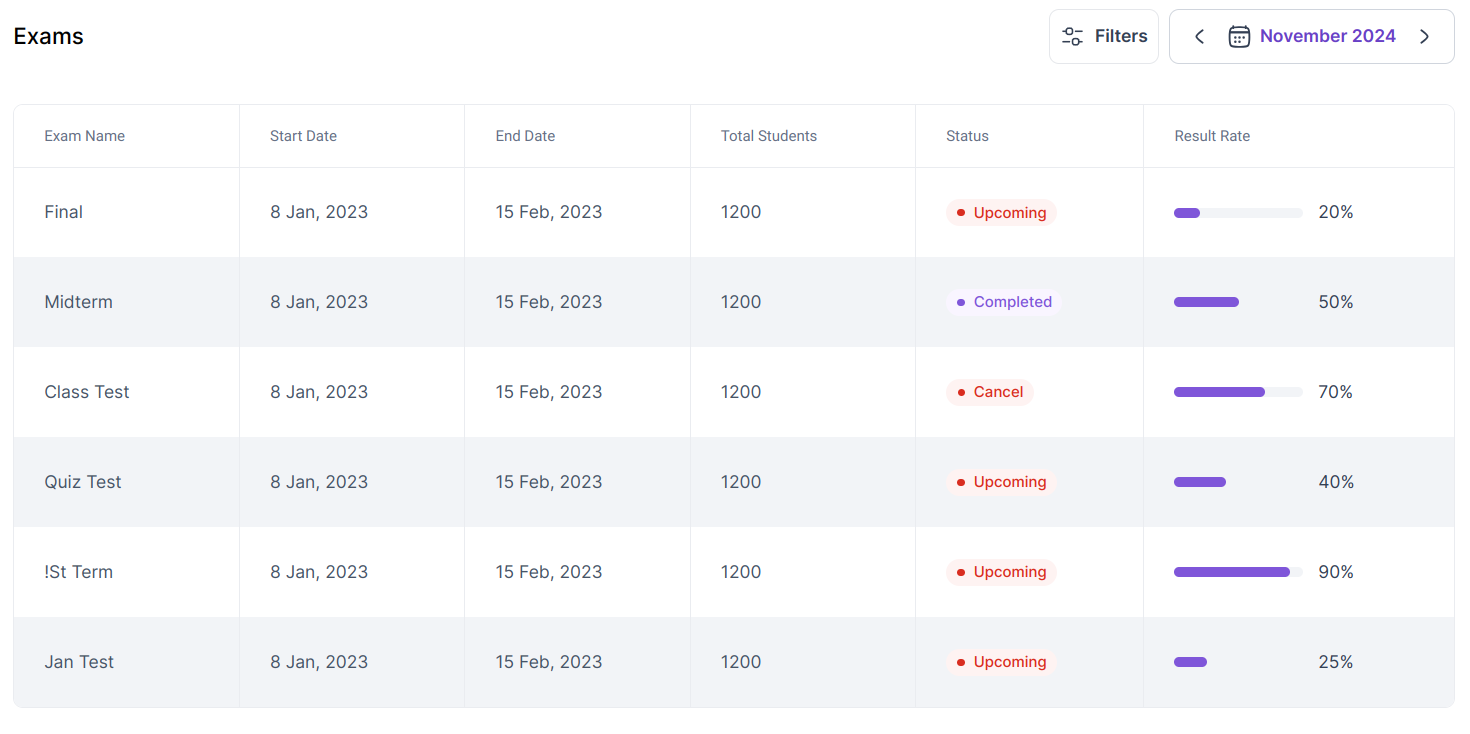Screen dimensions: 1470x734
Task: Click the Cancel status badge for Class Test
Action: [x=989, y=392]
